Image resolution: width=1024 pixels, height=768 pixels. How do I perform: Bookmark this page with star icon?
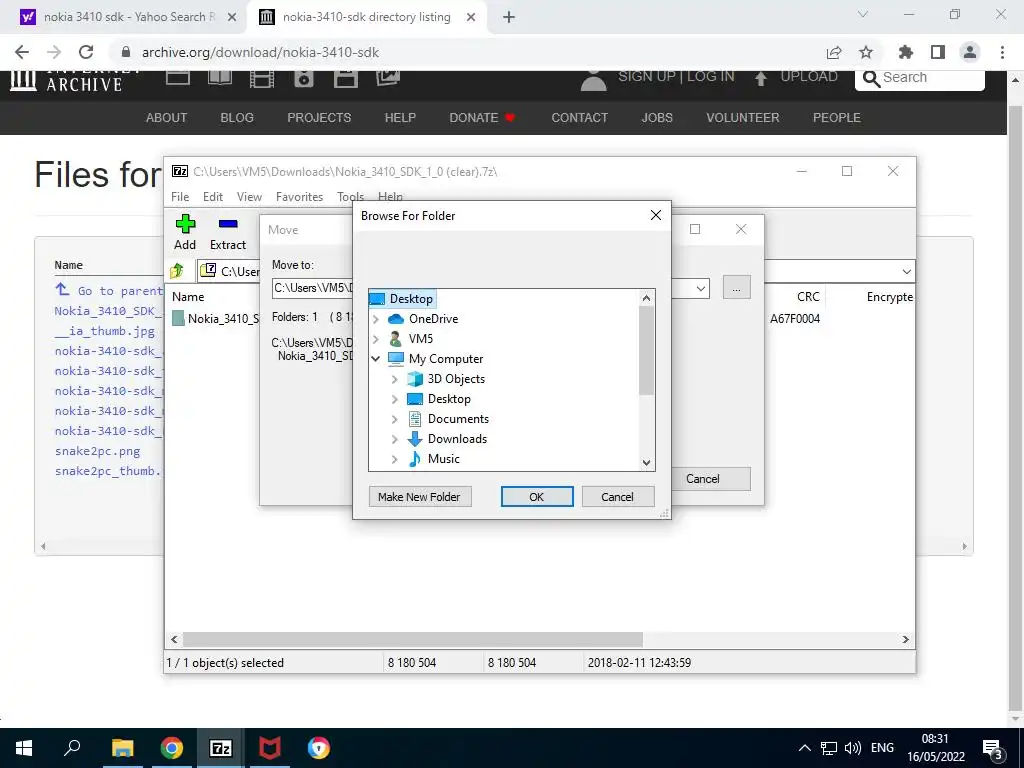click(866, 52)
